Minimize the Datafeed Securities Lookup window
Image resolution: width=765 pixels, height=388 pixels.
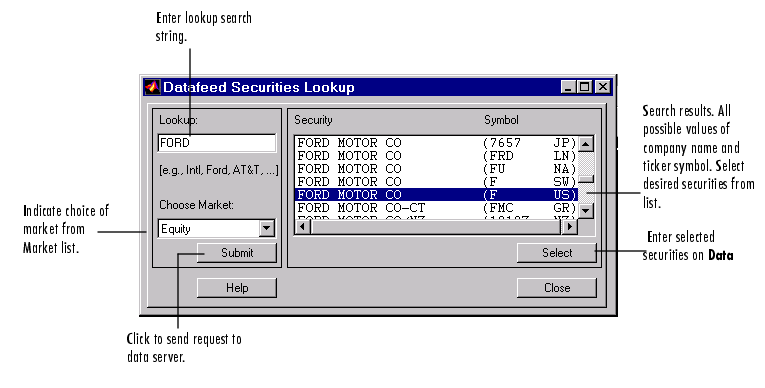(567, 87)
